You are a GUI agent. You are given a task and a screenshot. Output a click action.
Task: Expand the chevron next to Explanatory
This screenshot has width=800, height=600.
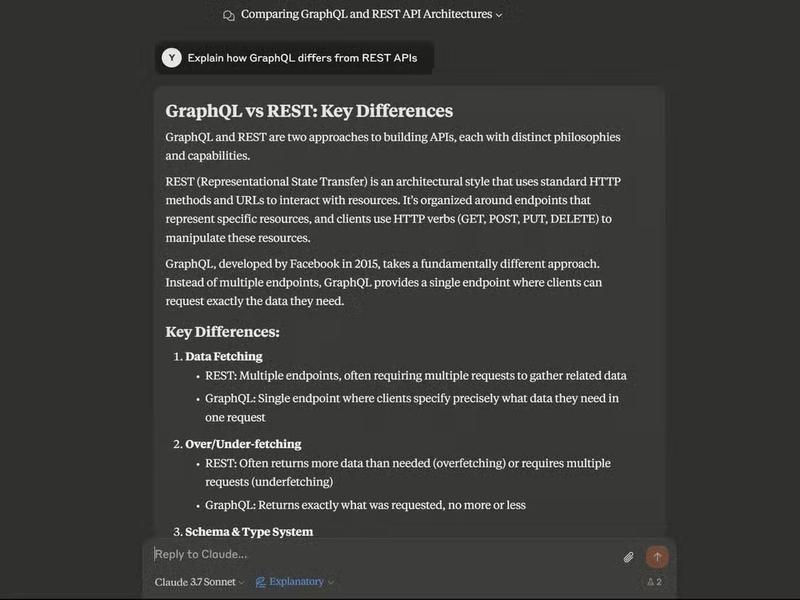331,582
